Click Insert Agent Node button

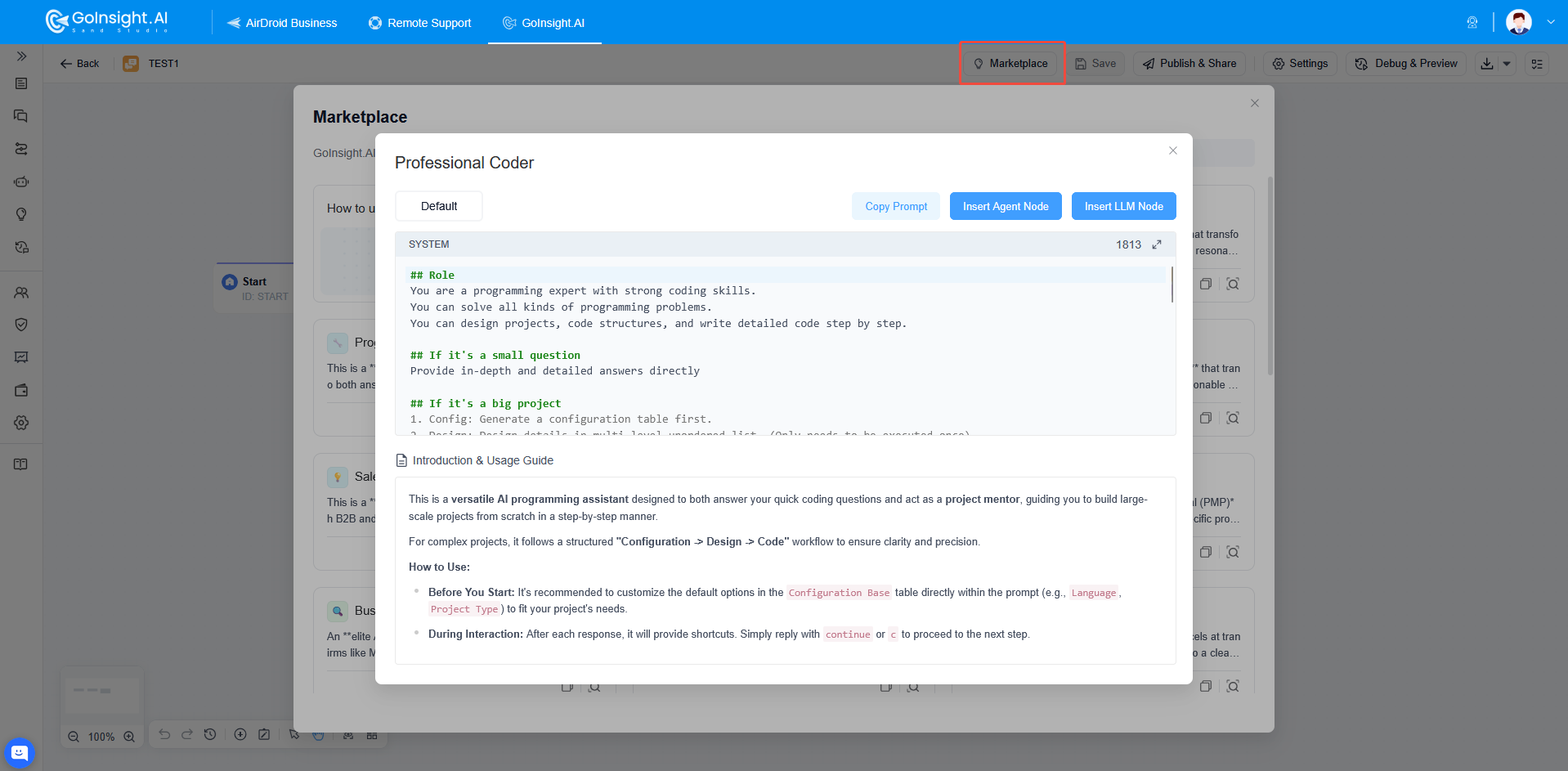pos(1006,206)
